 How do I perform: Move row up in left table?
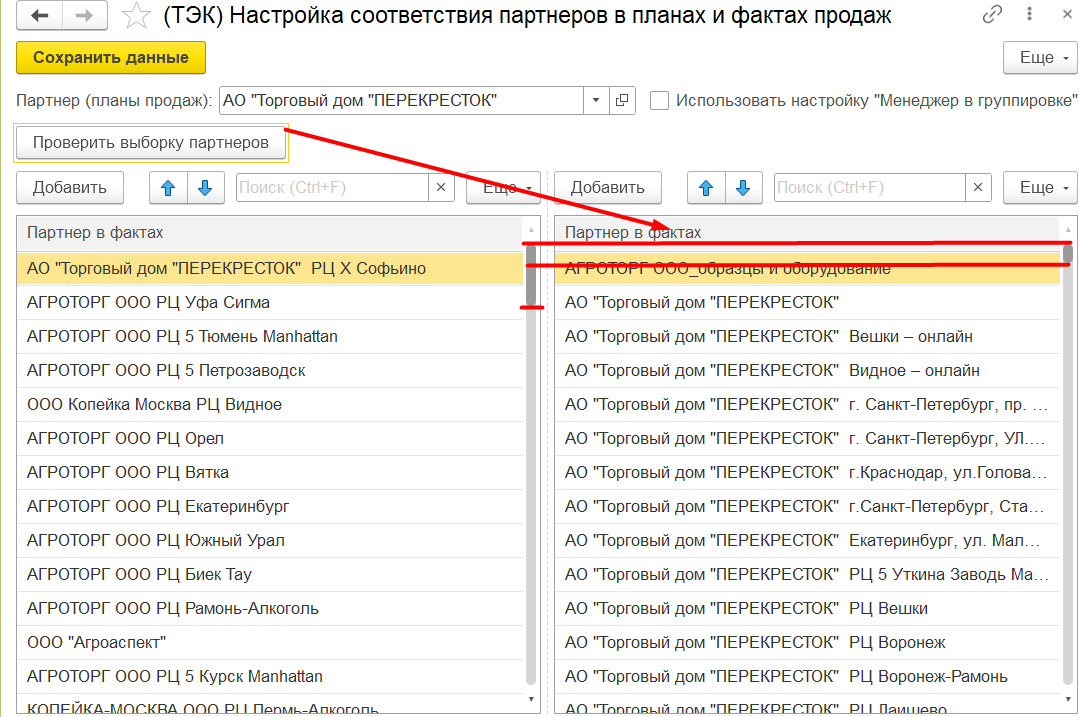click(x=167, y=188)
